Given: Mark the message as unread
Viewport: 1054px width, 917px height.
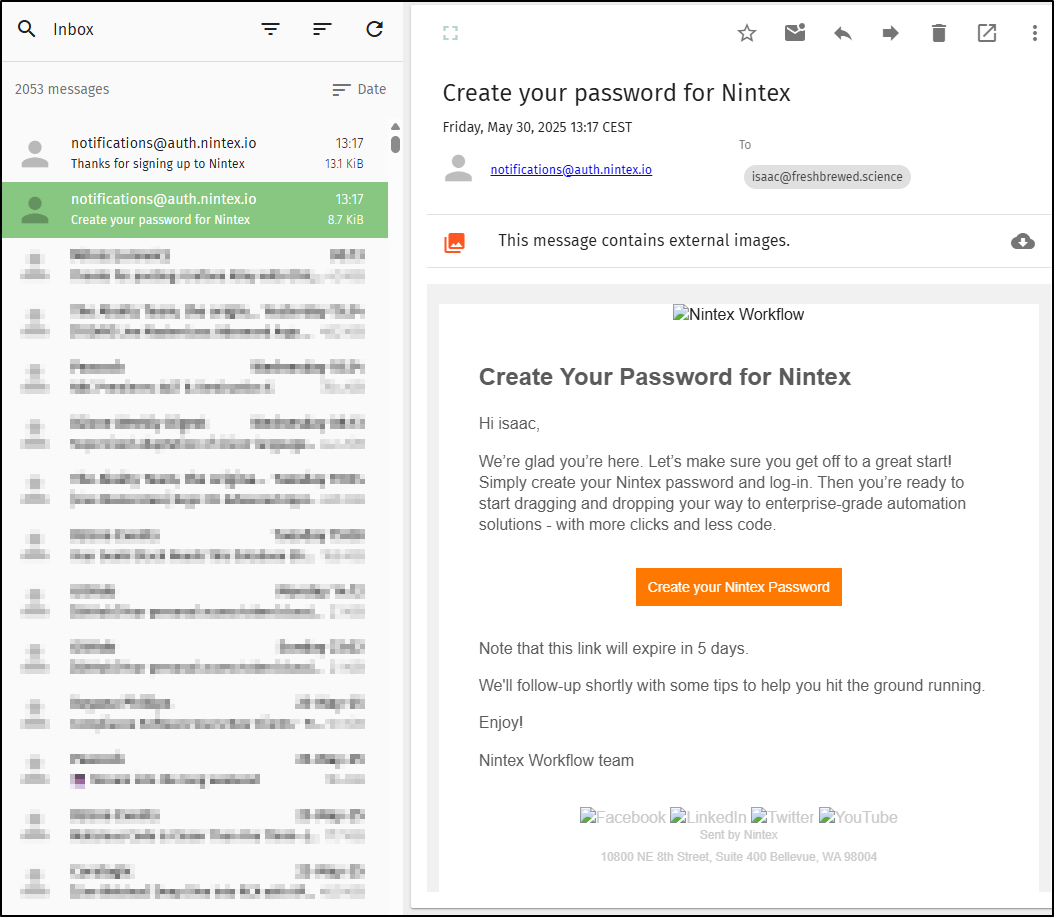Looking at the screenshot, I should 795,32.
